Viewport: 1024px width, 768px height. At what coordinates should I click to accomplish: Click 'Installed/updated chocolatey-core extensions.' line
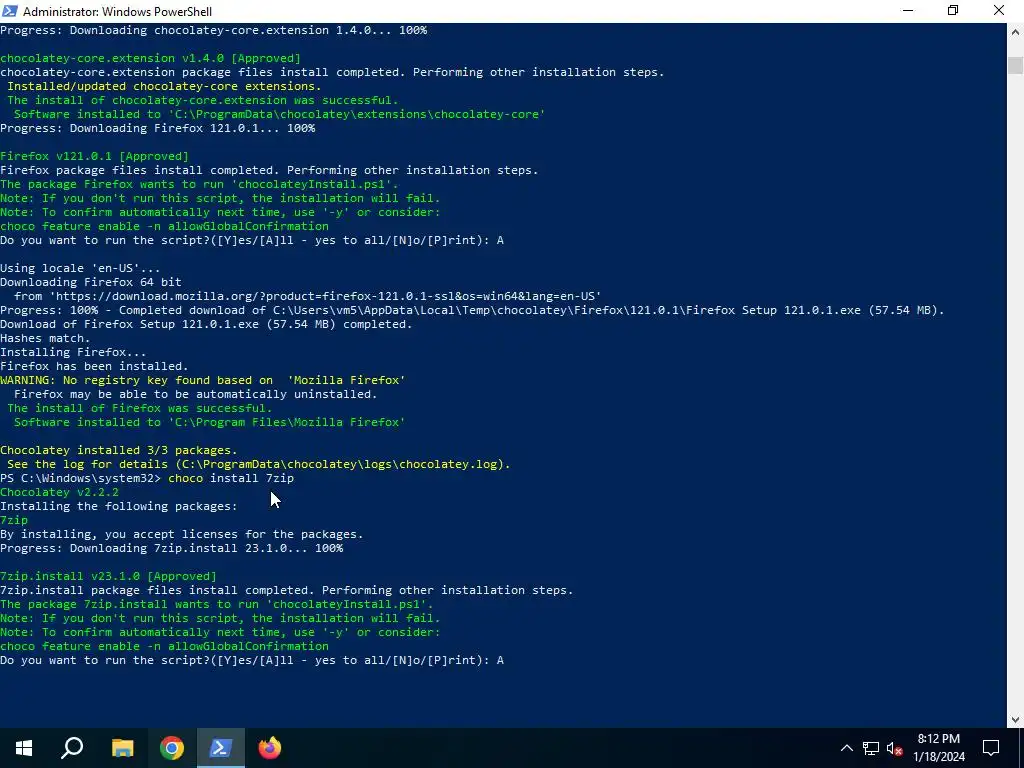click(164, 86)
